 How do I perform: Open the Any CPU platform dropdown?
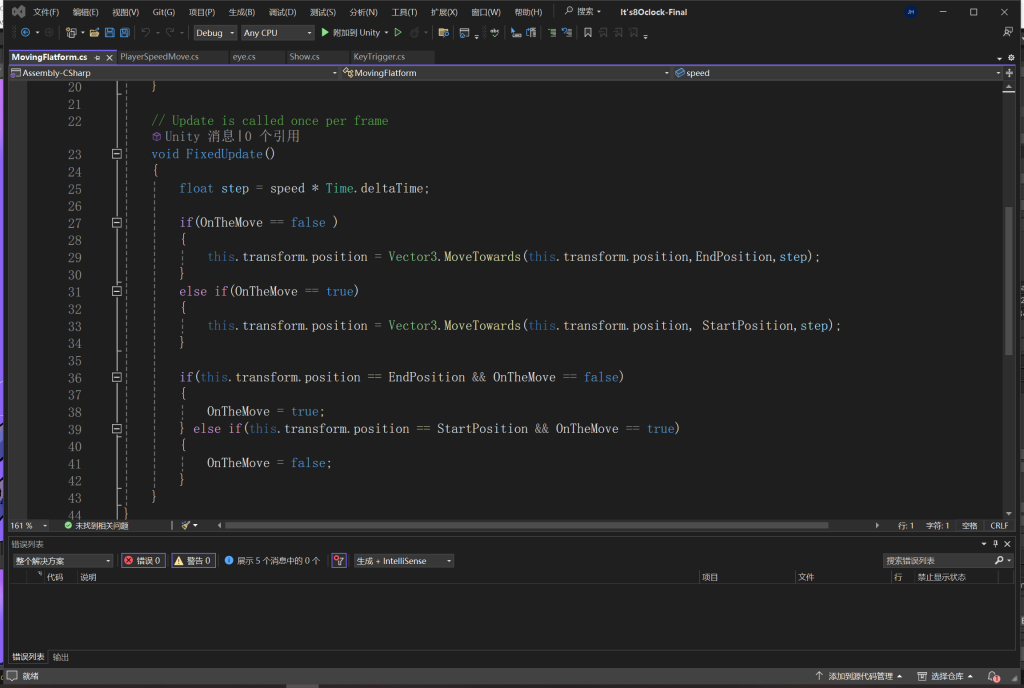278,33
